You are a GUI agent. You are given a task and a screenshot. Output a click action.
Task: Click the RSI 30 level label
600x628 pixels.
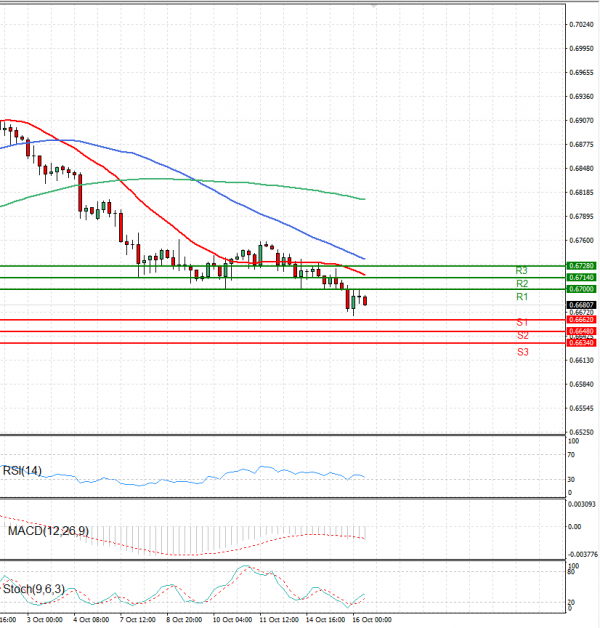coord(571,479)
